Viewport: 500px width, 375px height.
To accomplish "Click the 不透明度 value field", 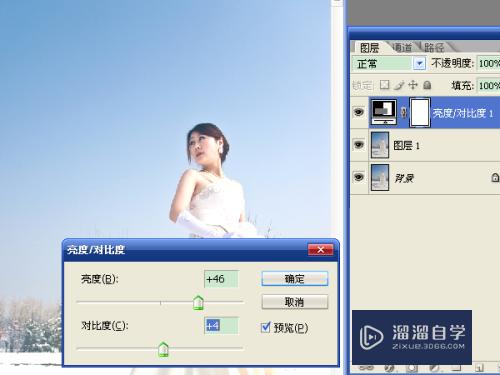I will [488, 63].
